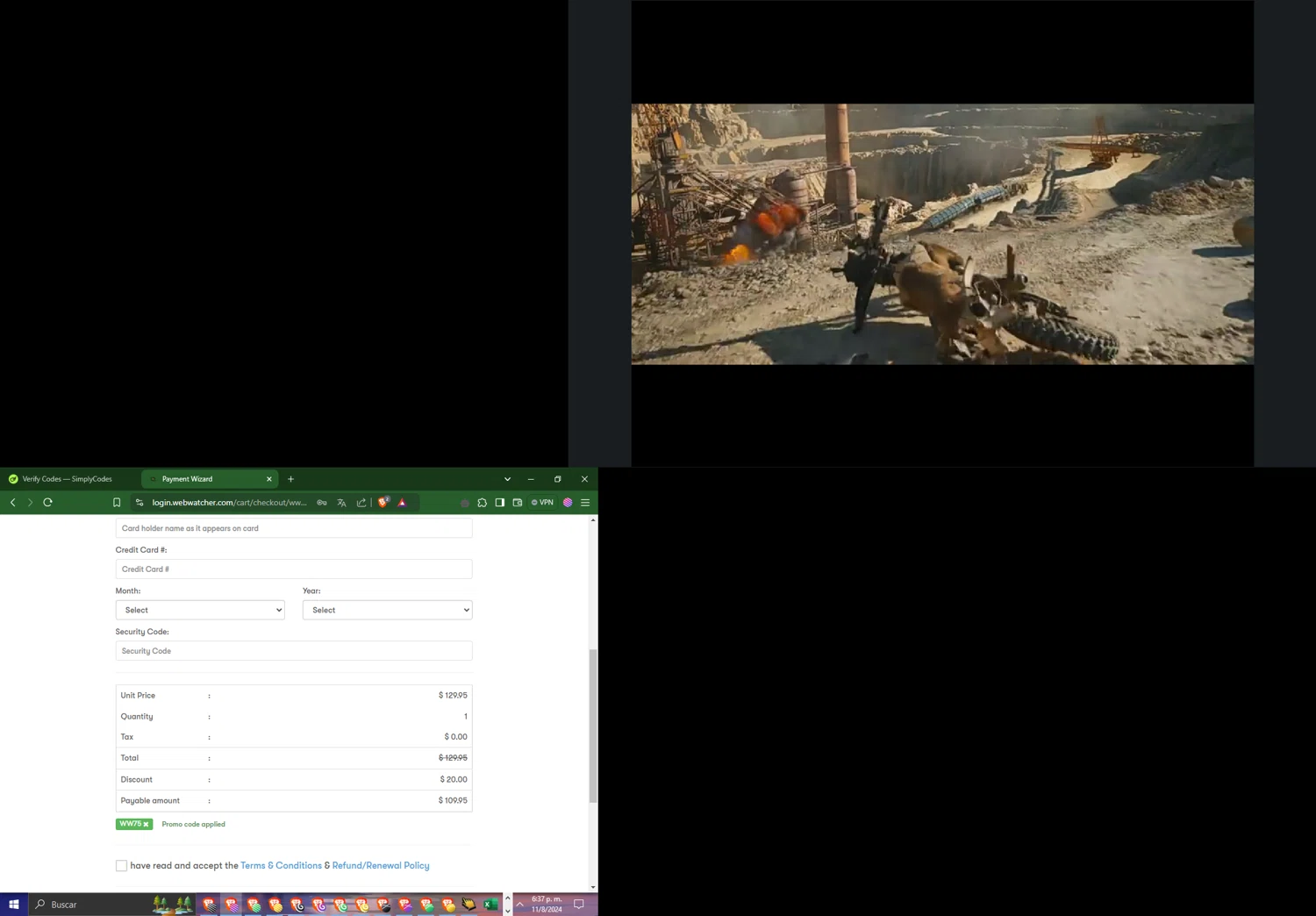Open the browser hamburger main menu
The image size is (1316, 916).
point(585,503)
